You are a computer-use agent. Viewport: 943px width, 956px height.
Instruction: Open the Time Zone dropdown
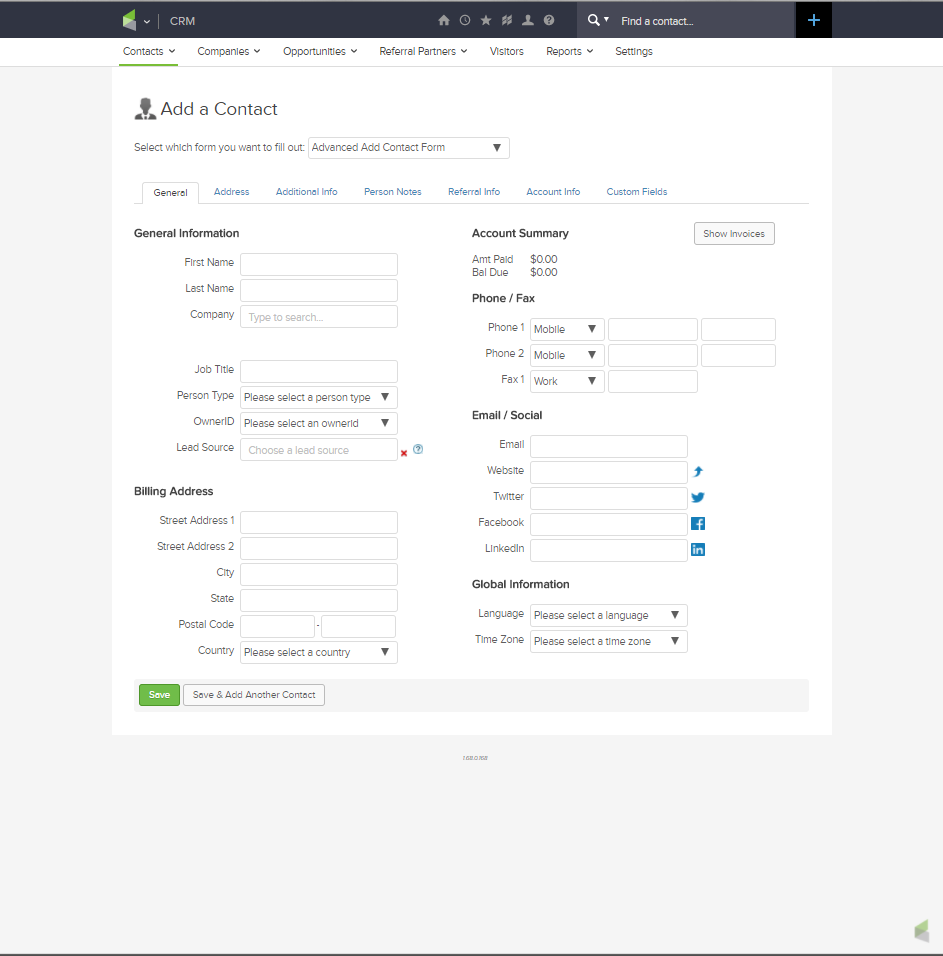[x=608, y=641]
